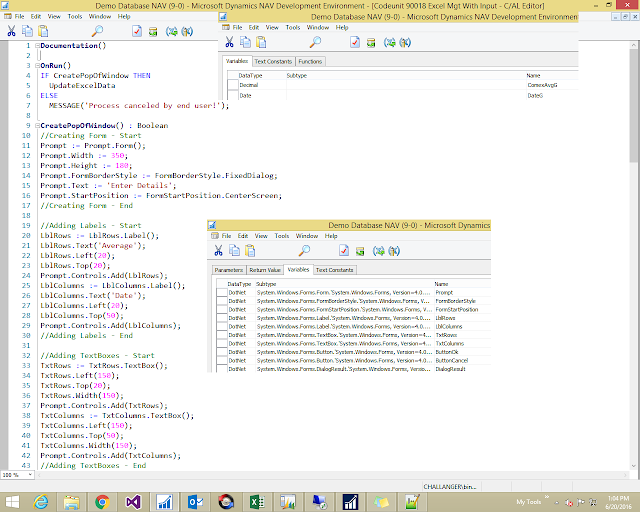Click the TxtColumns name cell

point(449,343)
